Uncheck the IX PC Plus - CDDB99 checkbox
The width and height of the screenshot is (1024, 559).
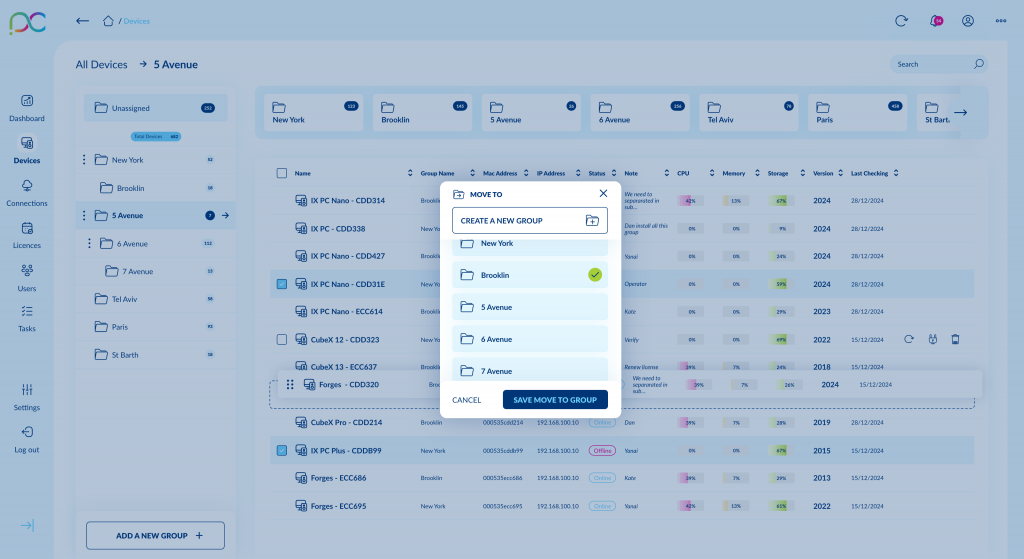[281, 451]
